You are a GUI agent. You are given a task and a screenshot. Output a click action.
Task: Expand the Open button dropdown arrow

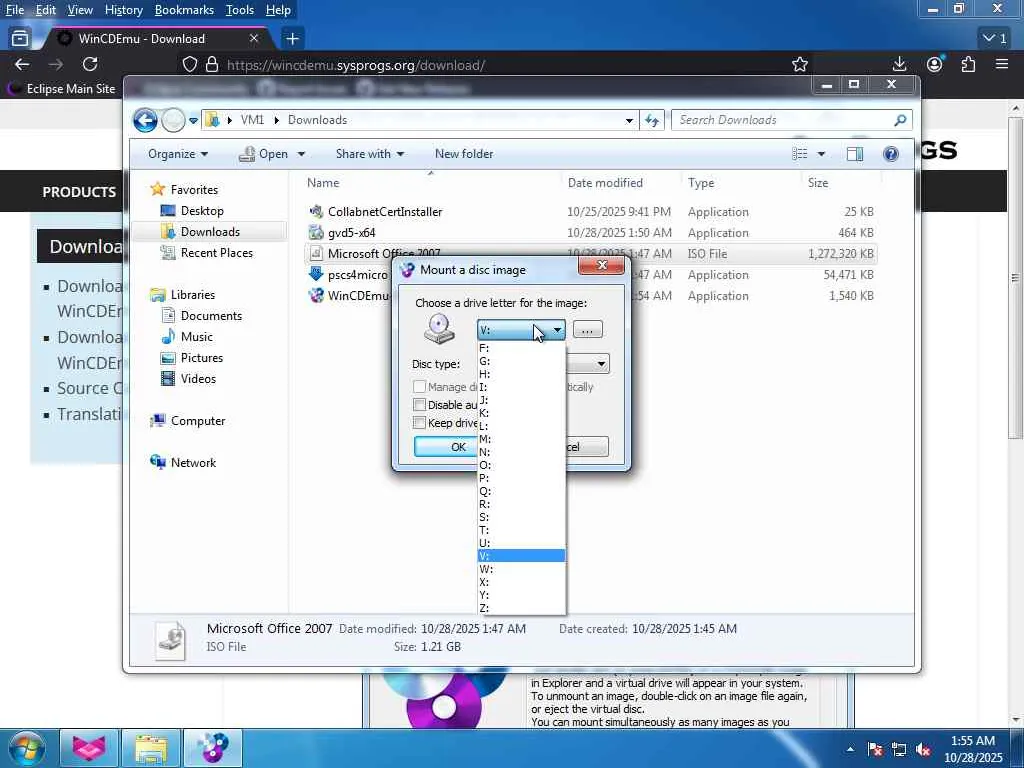pos(301,154)
